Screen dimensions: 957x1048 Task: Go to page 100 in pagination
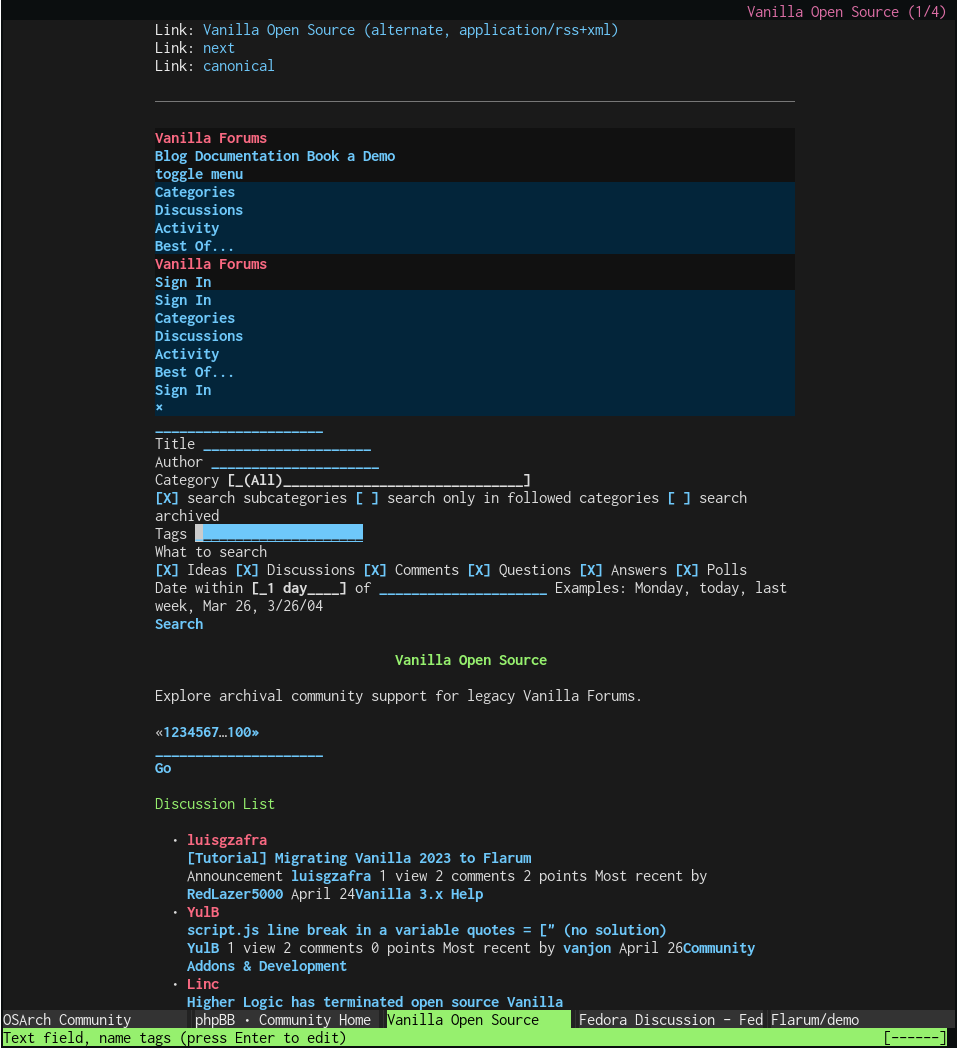[239, 733]
